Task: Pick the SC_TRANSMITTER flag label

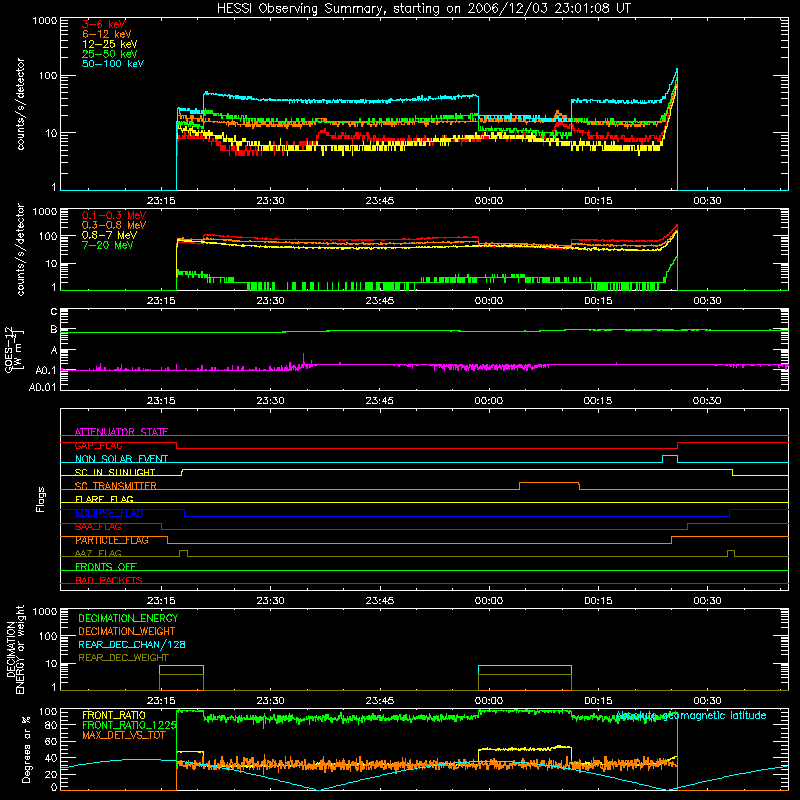Action: [x=115, y=486]
